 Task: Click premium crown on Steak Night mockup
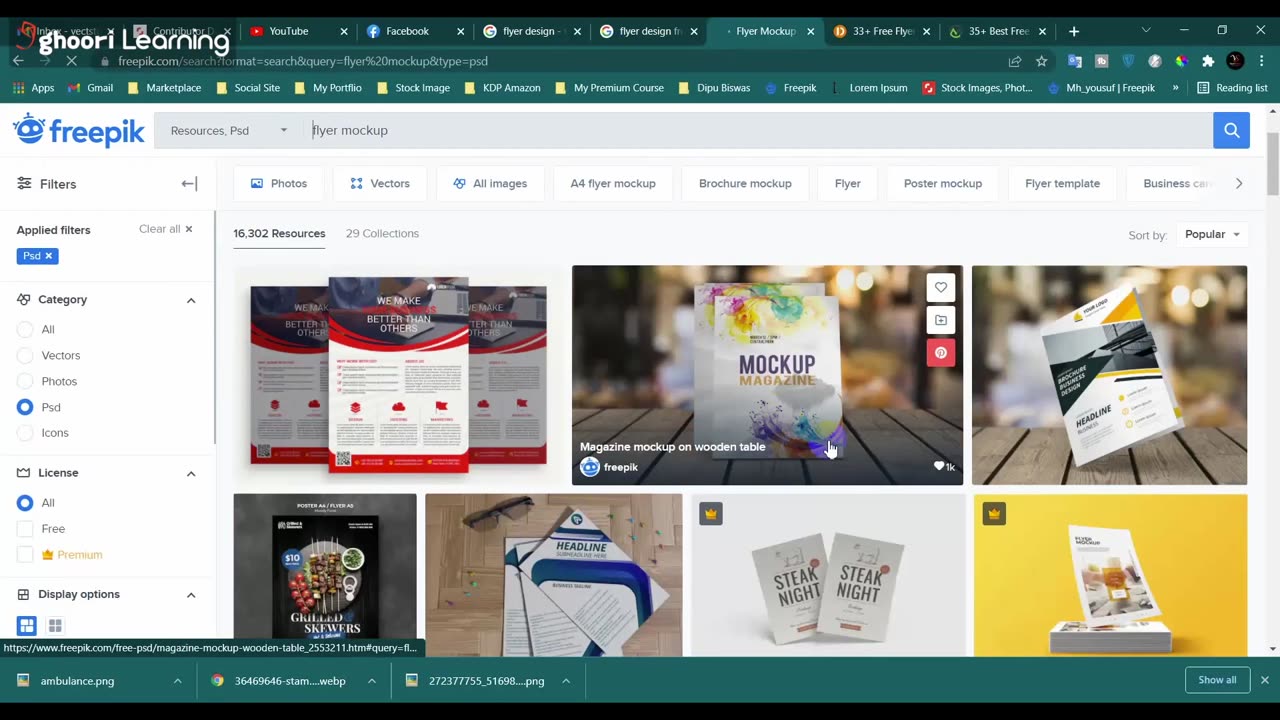coord(711,514)
